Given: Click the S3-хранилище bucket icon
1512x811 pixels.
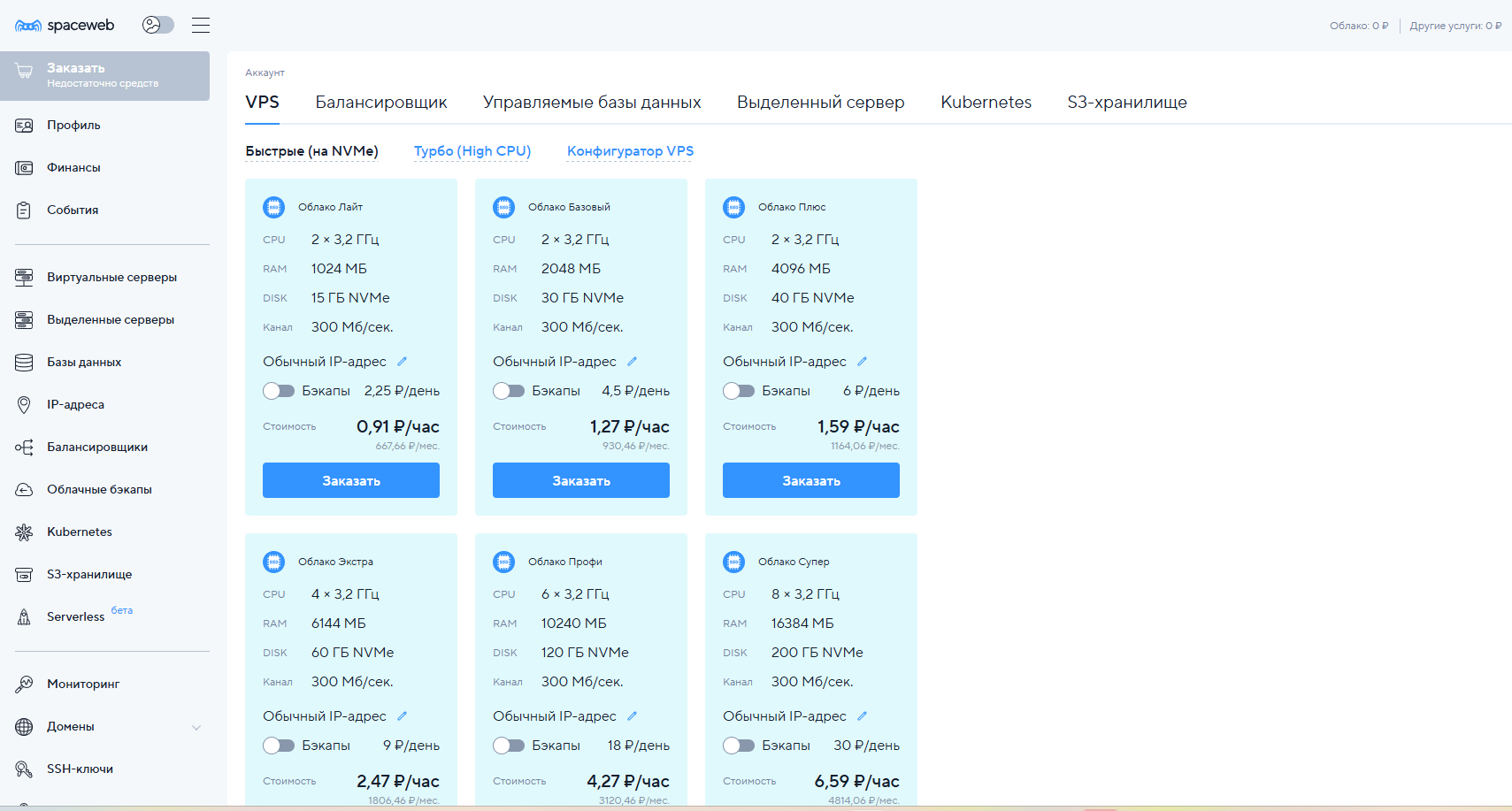Looking at the screenshot, I should coord(24,575).
